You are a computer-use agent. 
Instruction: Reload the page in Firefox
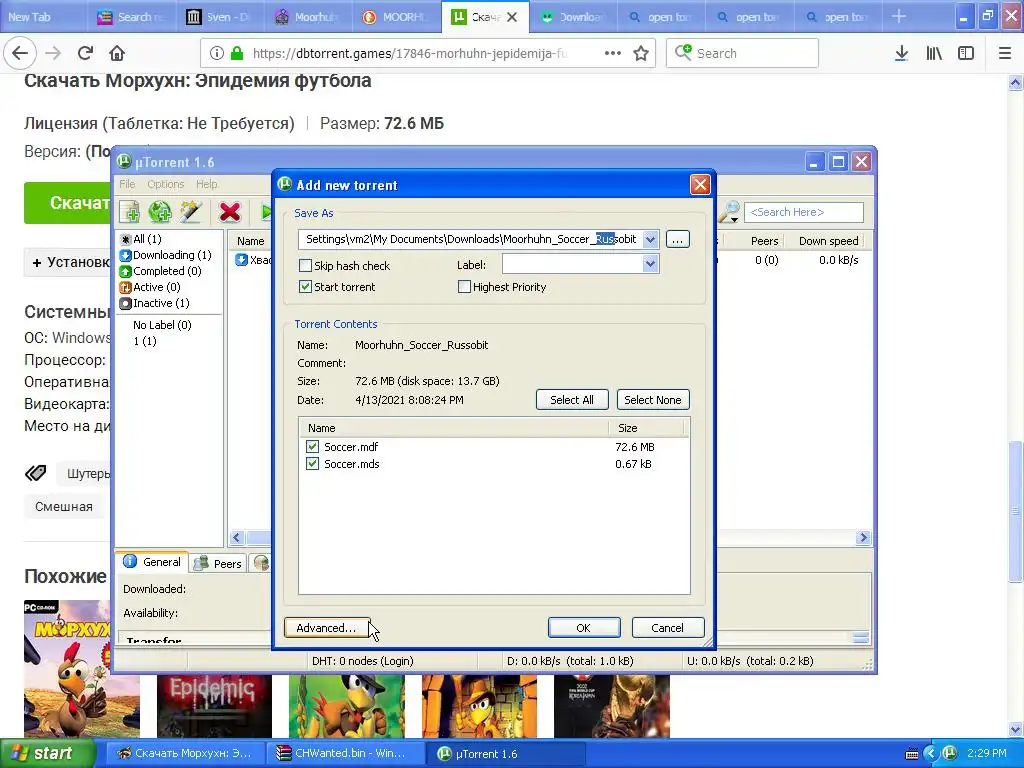point(85,54)
